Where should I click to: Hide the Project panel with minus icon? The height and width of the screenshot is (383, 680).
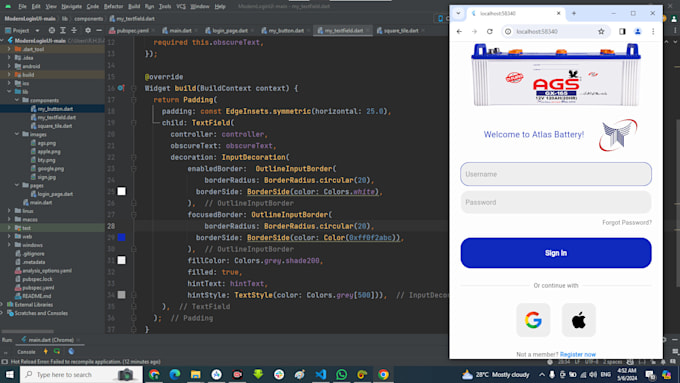pos(99,30)
